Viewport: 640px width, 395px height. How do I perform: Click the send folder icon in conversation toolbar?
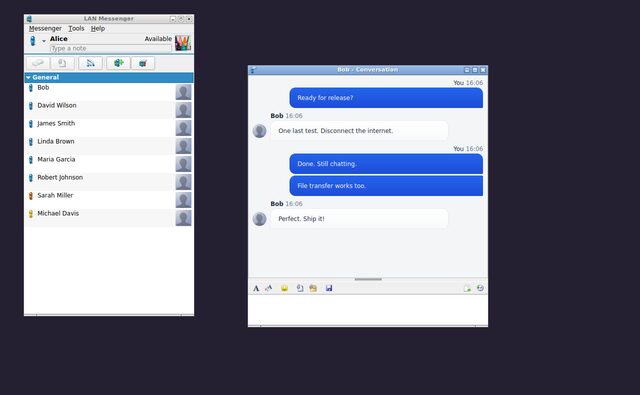tap(313, 288)
